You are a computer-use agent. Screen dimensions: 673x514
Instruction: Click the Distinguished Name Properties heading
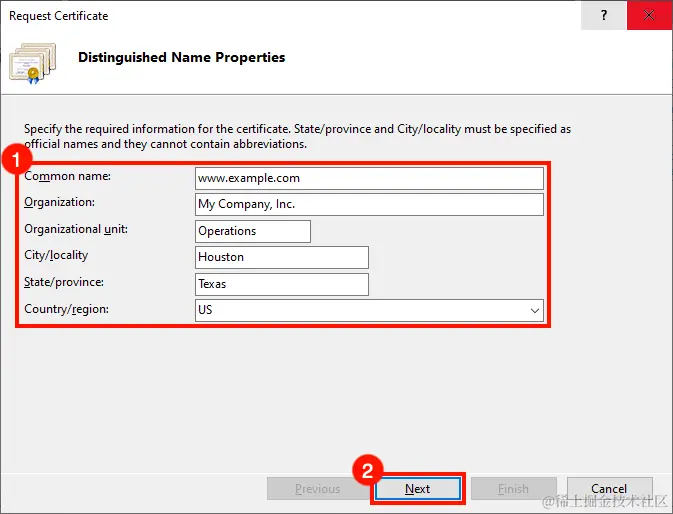pos(182,57)
